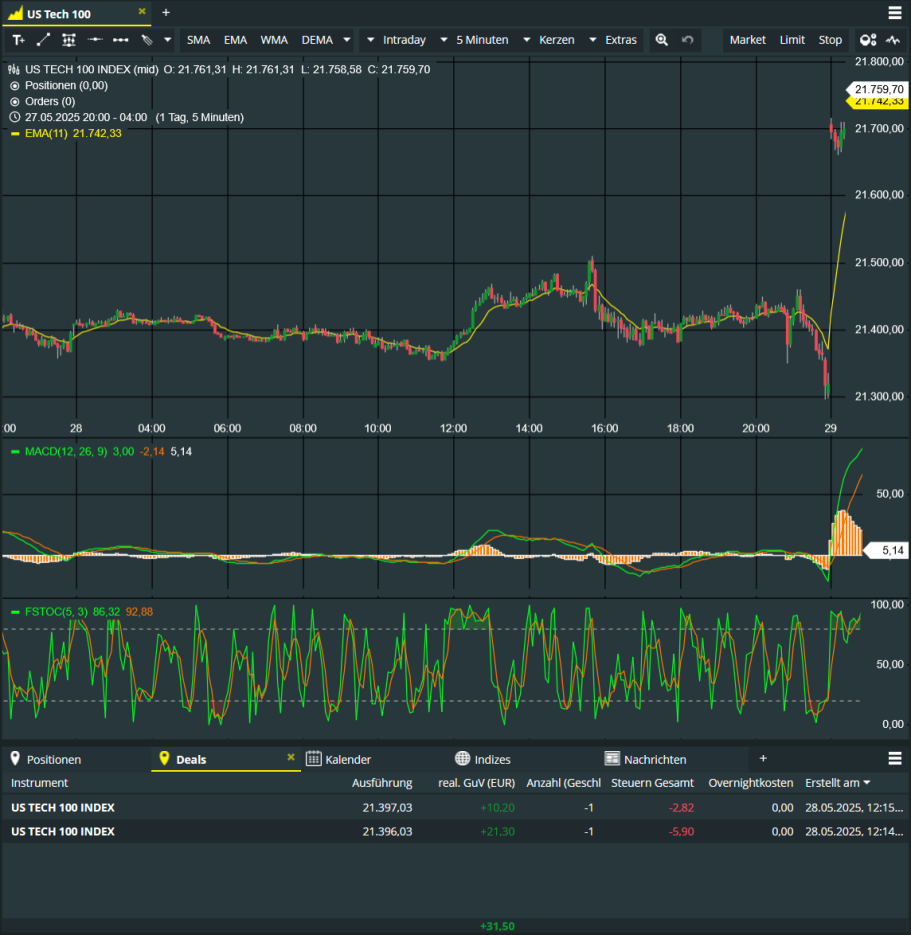Add an SMA indicator
The image size is (911, 935).
pyautogui.click(x=199, y=40)
